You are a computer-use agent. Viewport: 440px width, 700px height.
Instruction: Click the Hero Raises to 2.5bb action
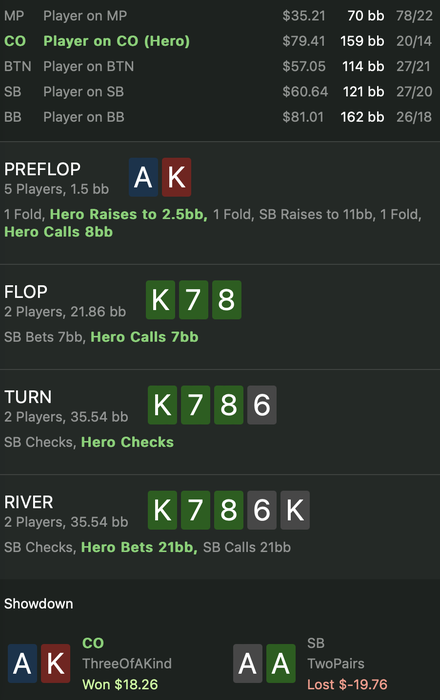click(x=129, y=214)
